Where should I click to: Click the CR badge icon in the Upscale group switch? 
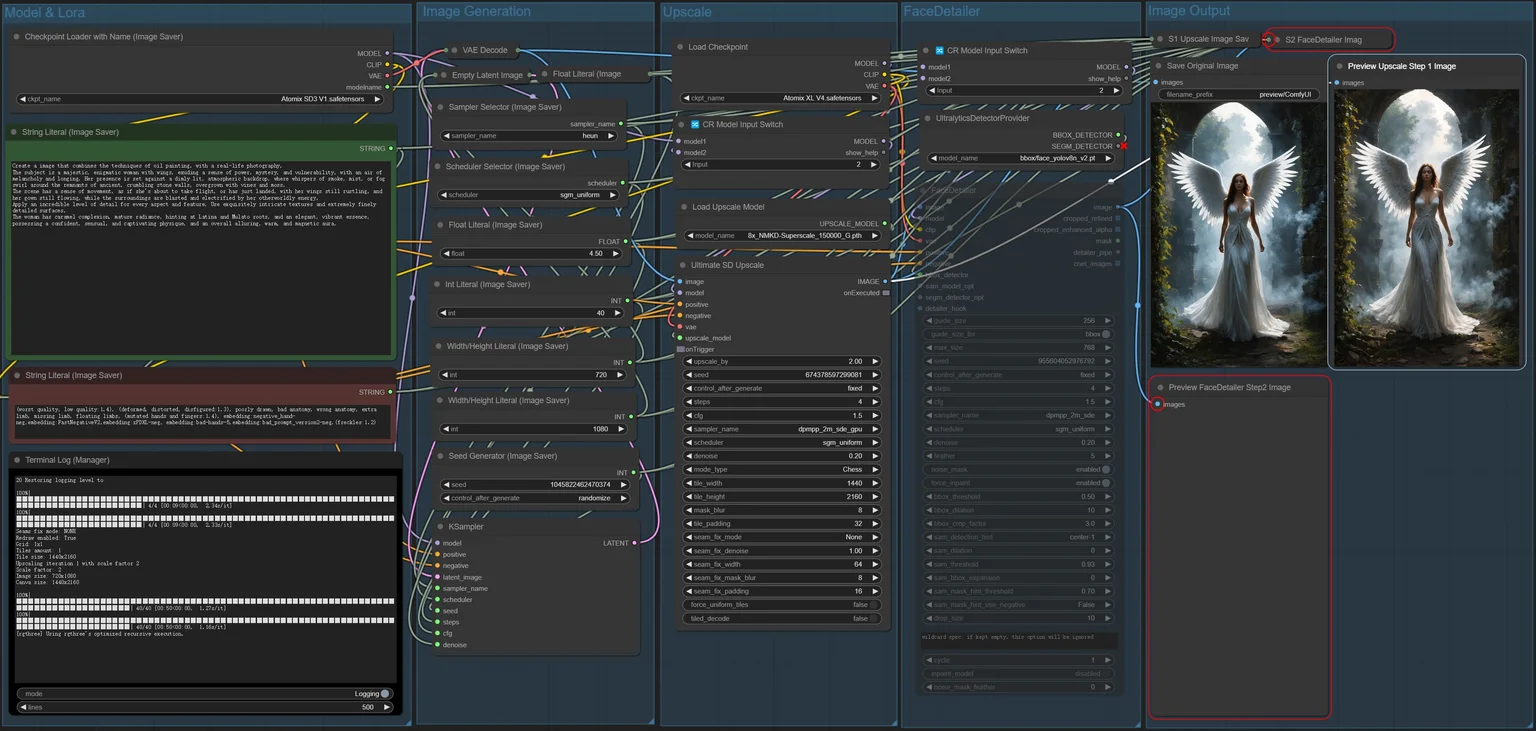[x=695, y=125]
